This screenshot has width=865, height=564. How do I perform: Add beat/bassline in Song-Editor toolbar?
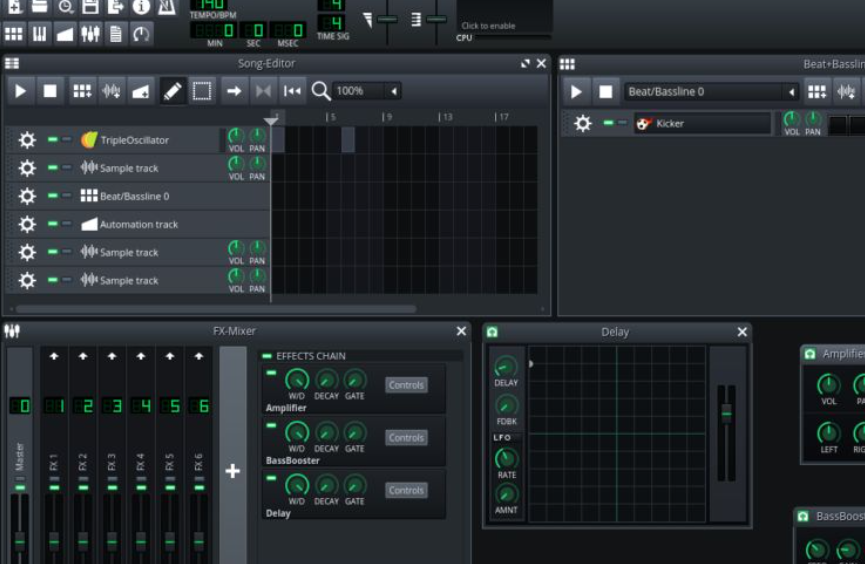tap(82, 91)
